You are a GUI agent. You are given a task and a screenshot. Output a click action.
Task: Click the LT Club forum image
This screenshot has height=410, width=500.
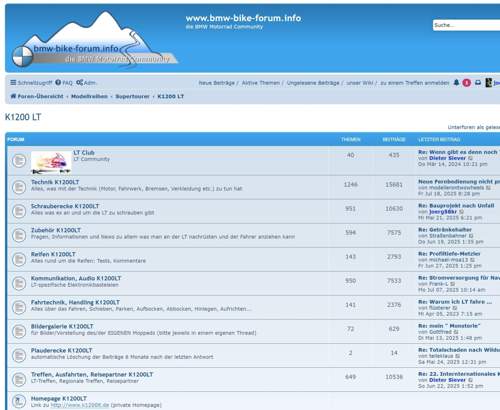click(51, 162)
